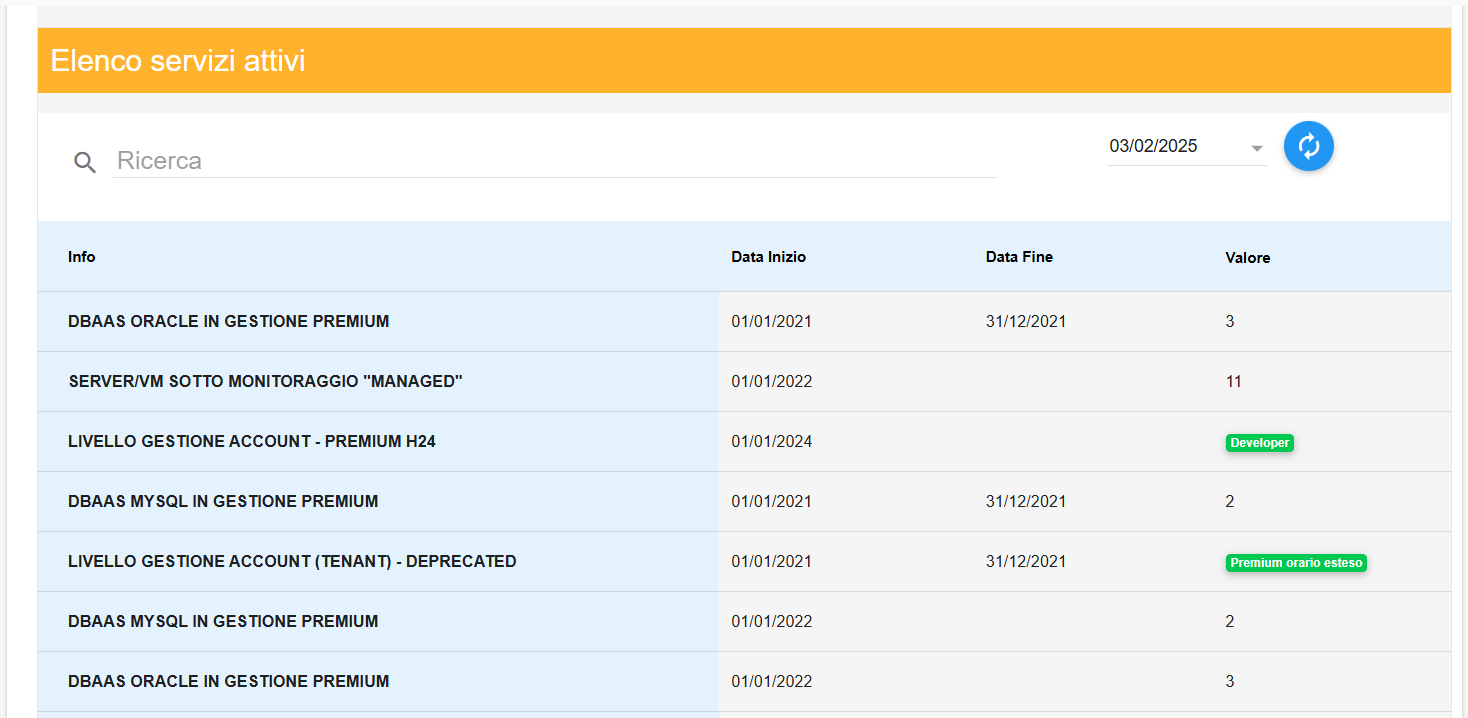Click the Valore column header
Image resolution: width=1468 pixels, height=718 pixels.
point(1248,258)
